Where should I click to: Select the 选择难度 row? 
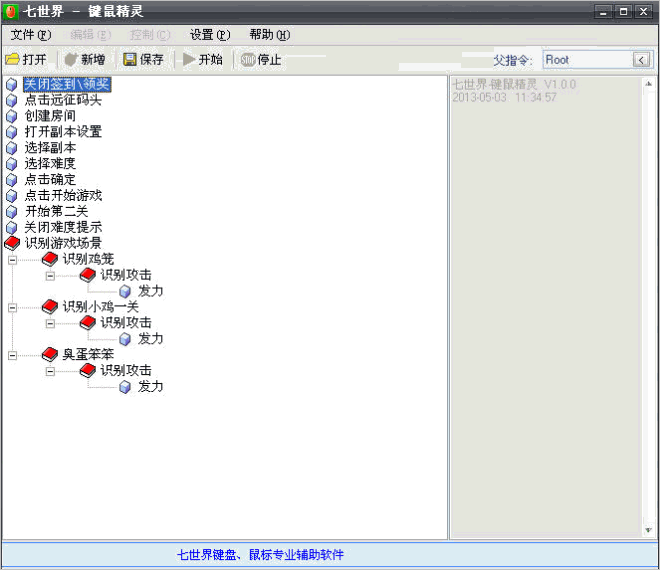coord(50,164)
